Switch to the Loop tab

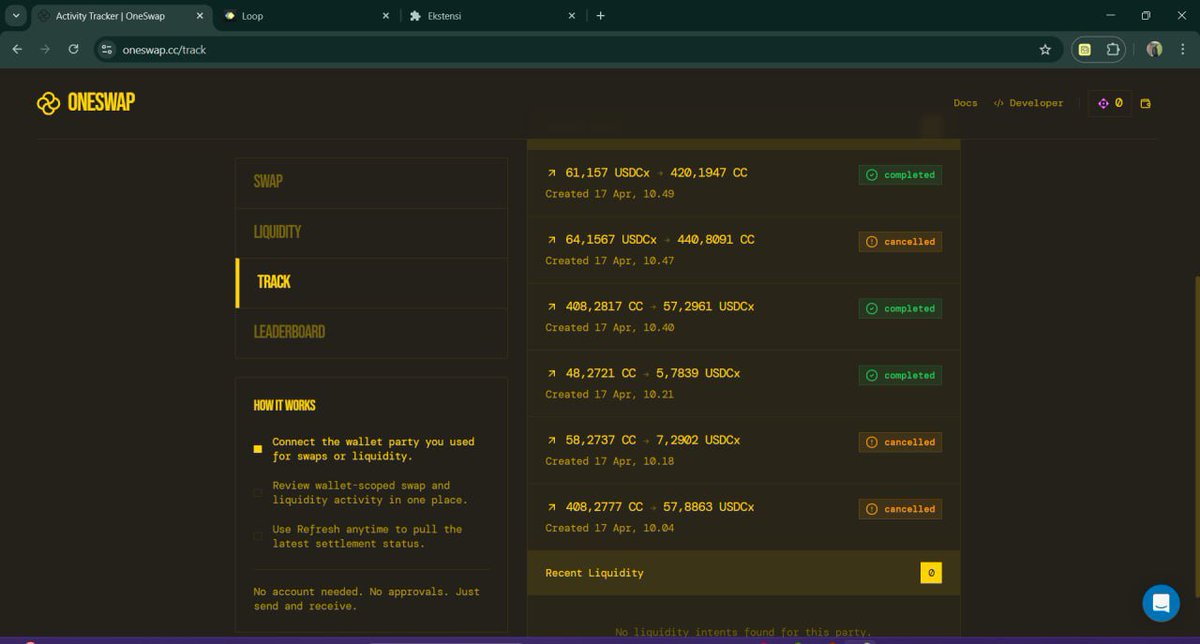[307, 16]
